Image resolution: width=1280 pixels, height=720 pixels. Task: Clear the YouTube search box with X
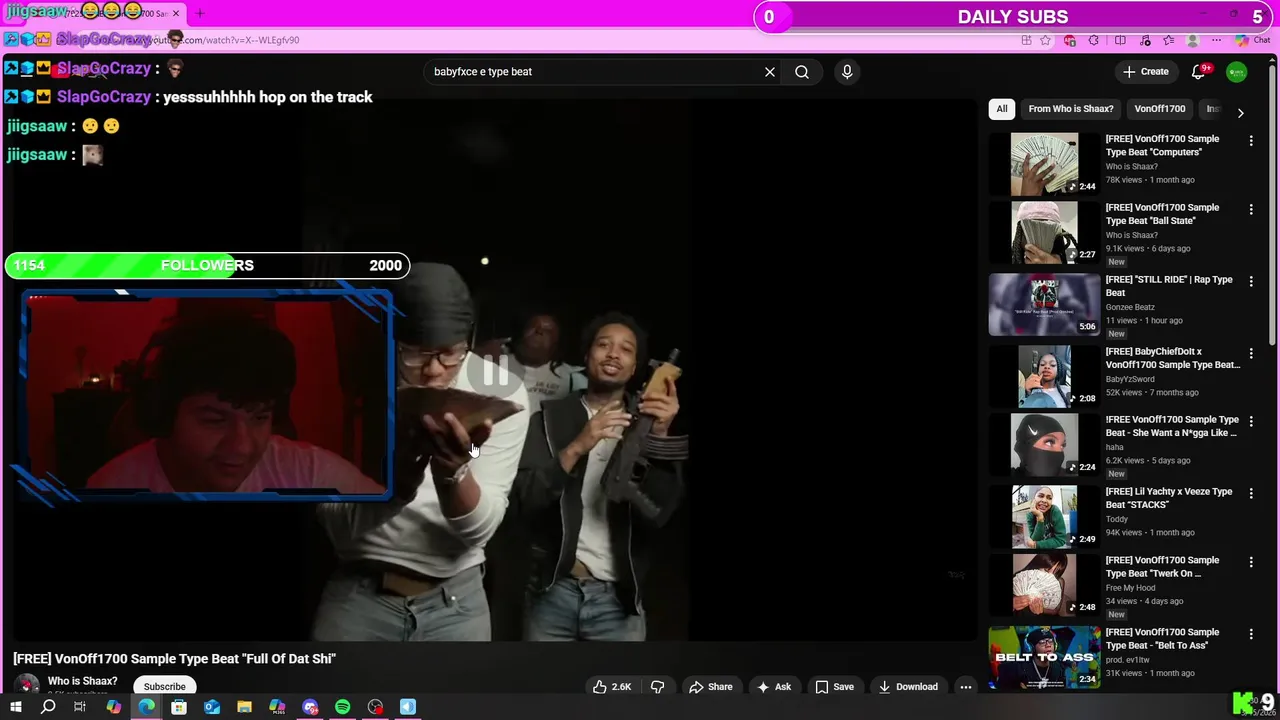click(x=770, y=72)
